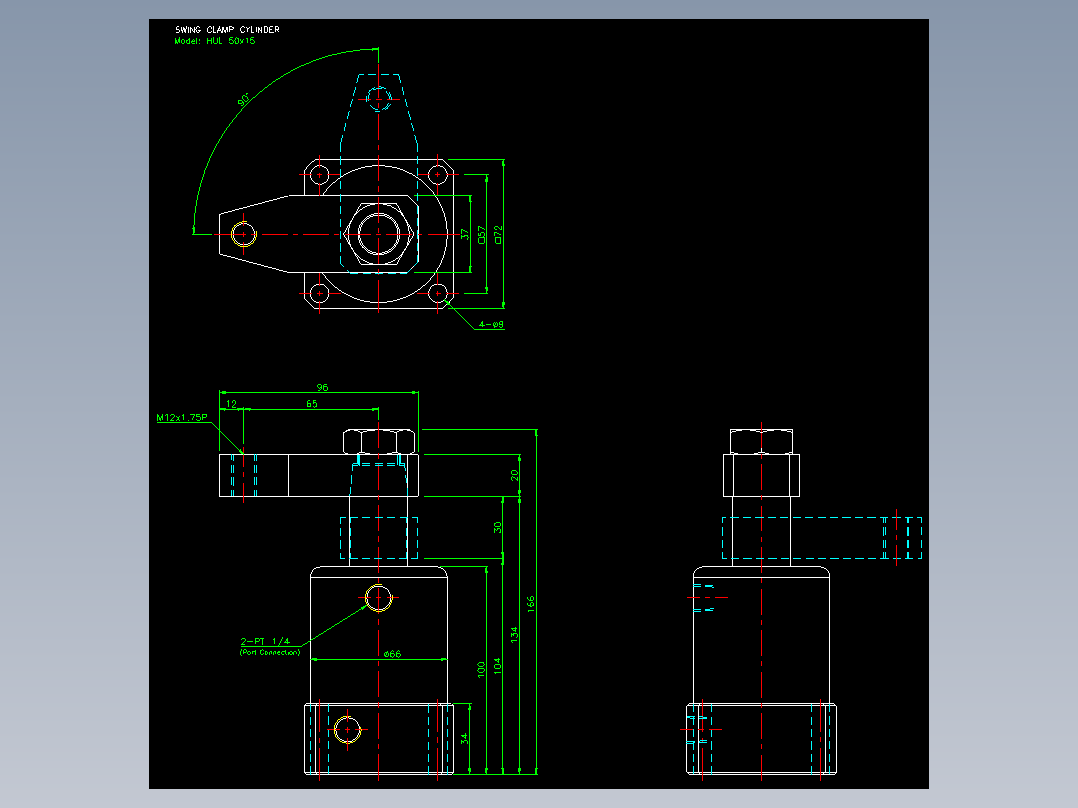Select the "Model: HUL 50x15" label
The width and height of the screenshot is (1078, 808).
pos(214,41)
